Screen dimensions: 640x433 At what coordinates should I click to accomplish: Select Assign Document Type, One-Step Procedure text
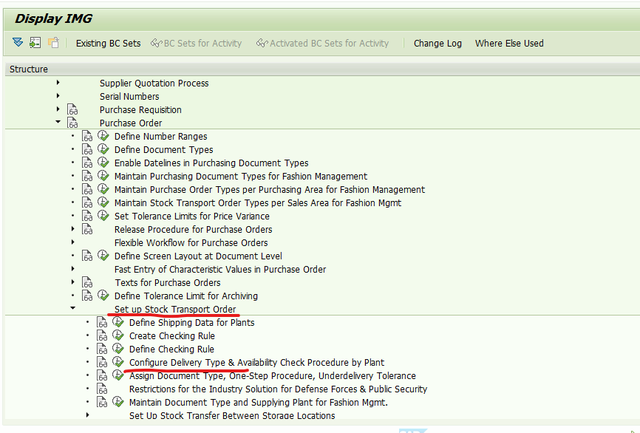point(273,376)
